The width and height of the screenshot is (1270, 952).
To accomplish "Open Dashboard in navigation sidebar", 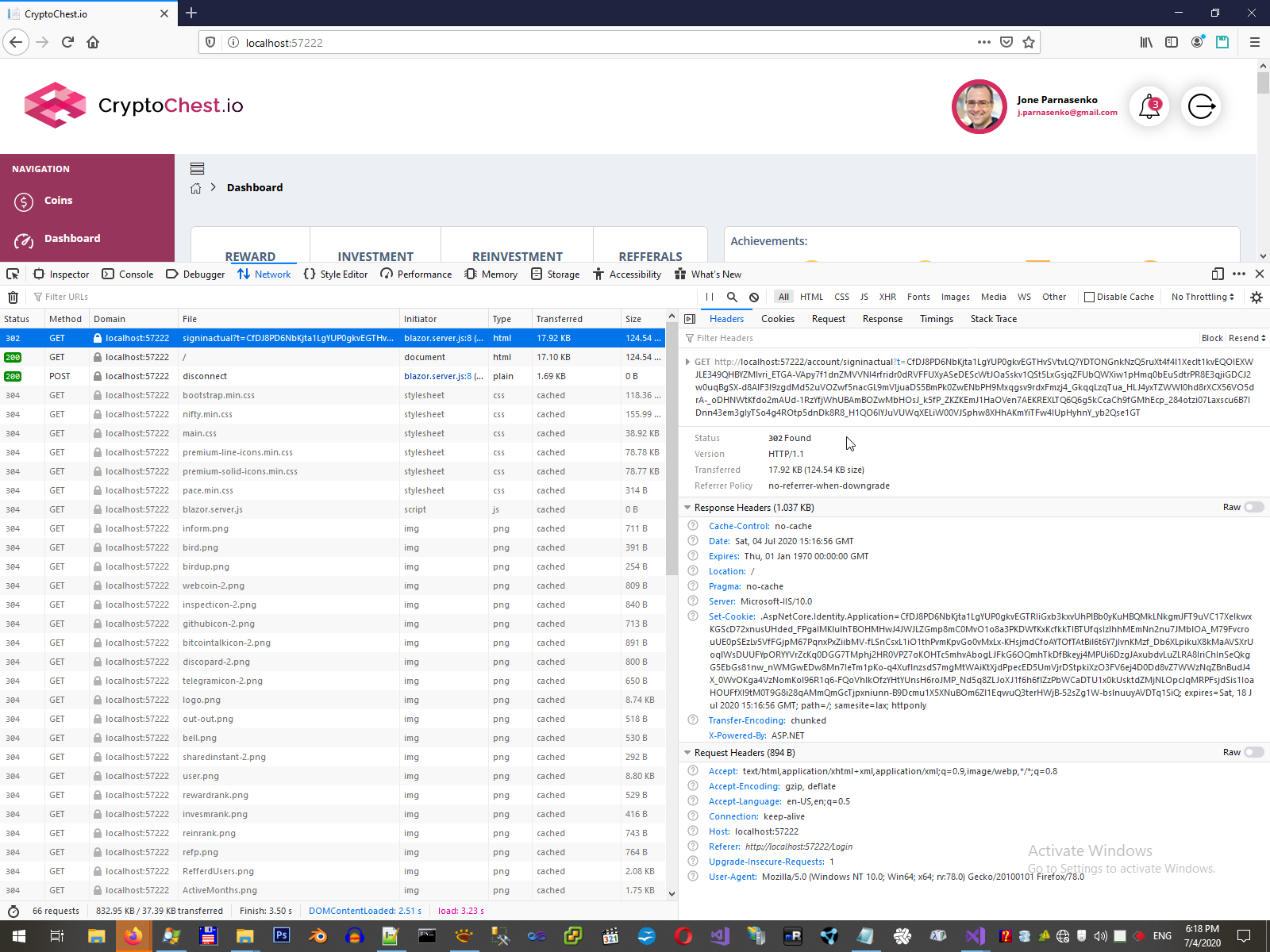I will (72, 239).
